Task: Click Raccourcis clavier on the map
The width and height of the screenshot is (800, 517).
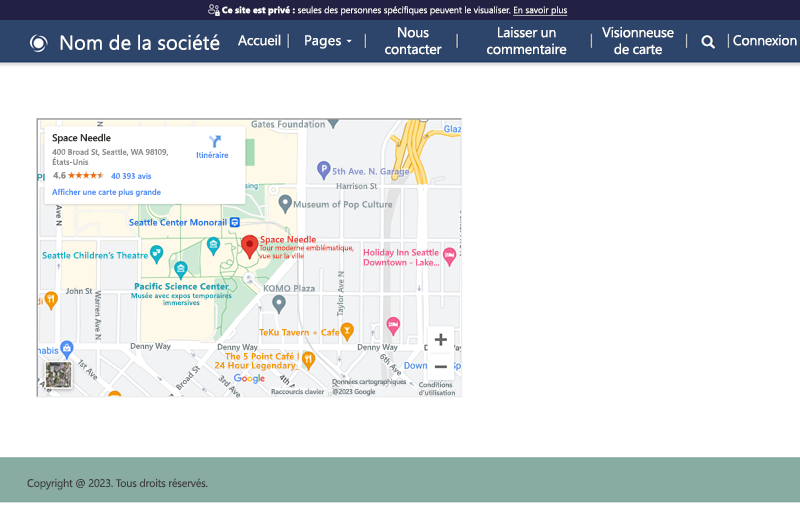Action: [297, 392]
